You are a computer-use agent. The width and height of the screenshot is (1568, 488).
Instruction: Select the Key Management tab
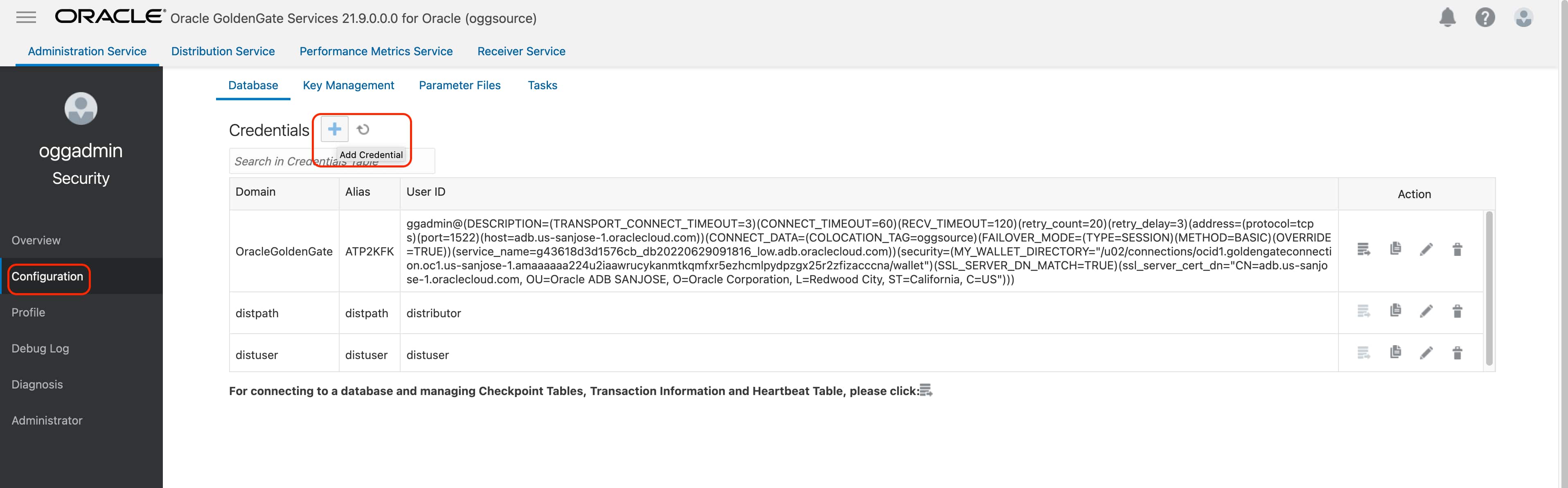tap(348, 85)
